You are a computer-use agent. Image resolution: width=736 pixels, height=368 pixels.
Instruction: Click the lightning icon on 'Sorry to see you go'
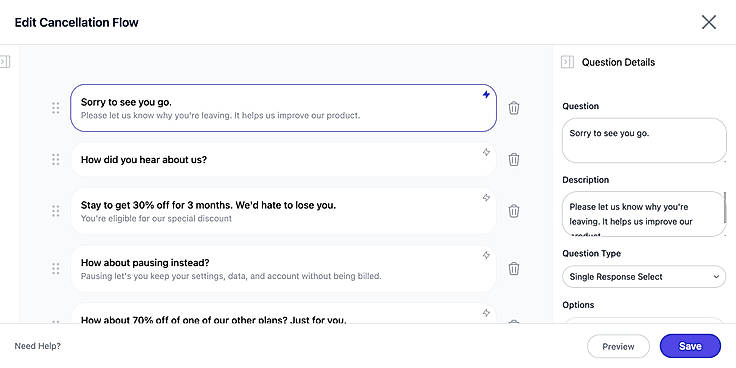click(486, 95)
